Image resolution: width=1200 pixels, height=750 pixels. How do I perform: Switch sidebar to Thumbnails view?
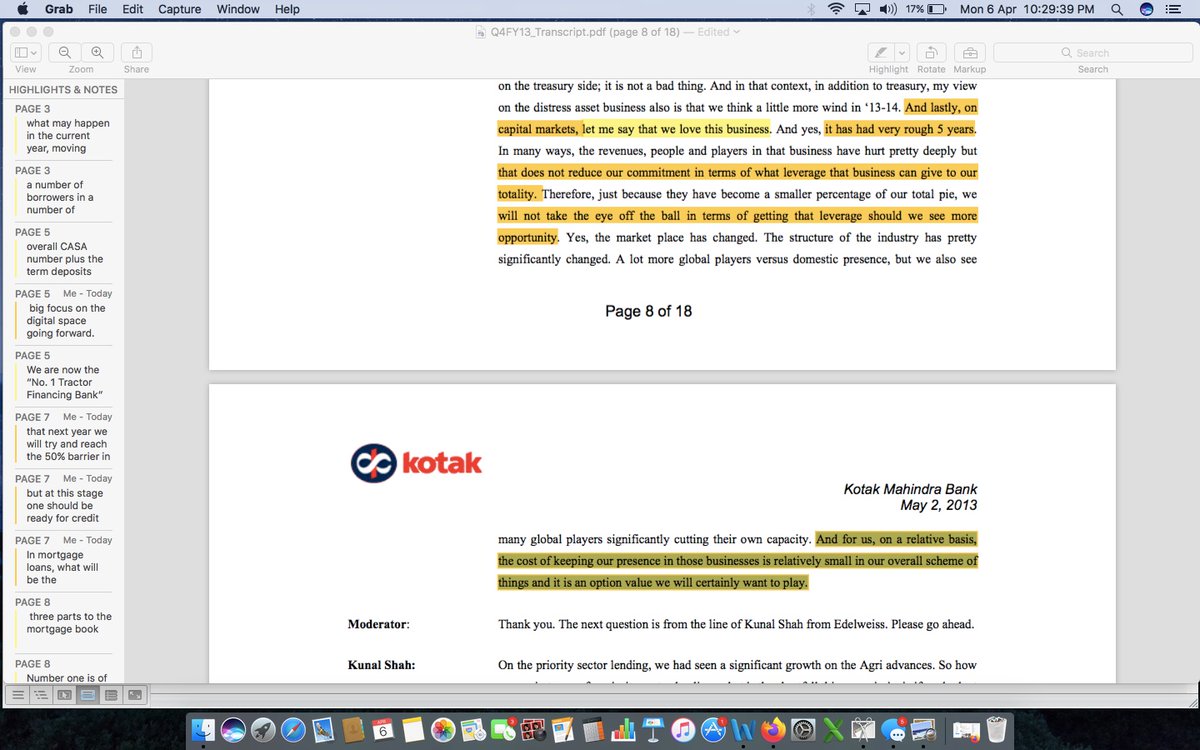pos(64,694)
